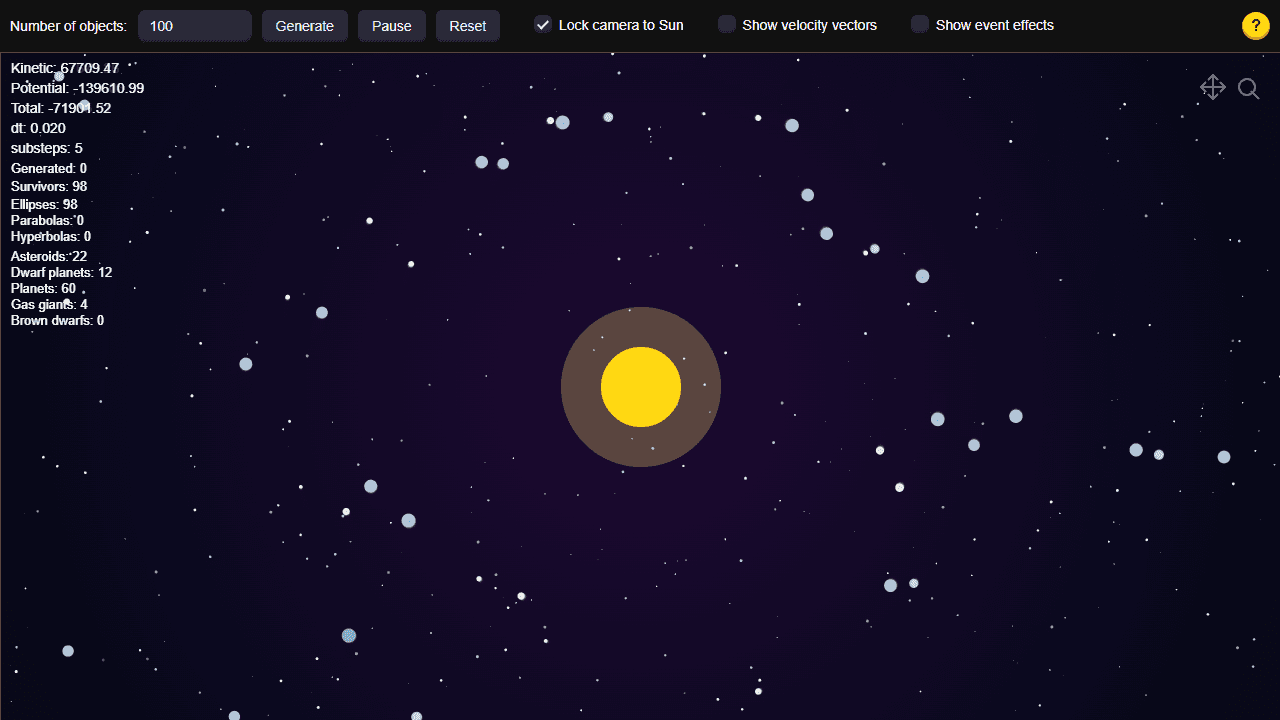Click the Gas giants: 4 stat
Viewport: 1280px width, 720px height.
[49, 304]
